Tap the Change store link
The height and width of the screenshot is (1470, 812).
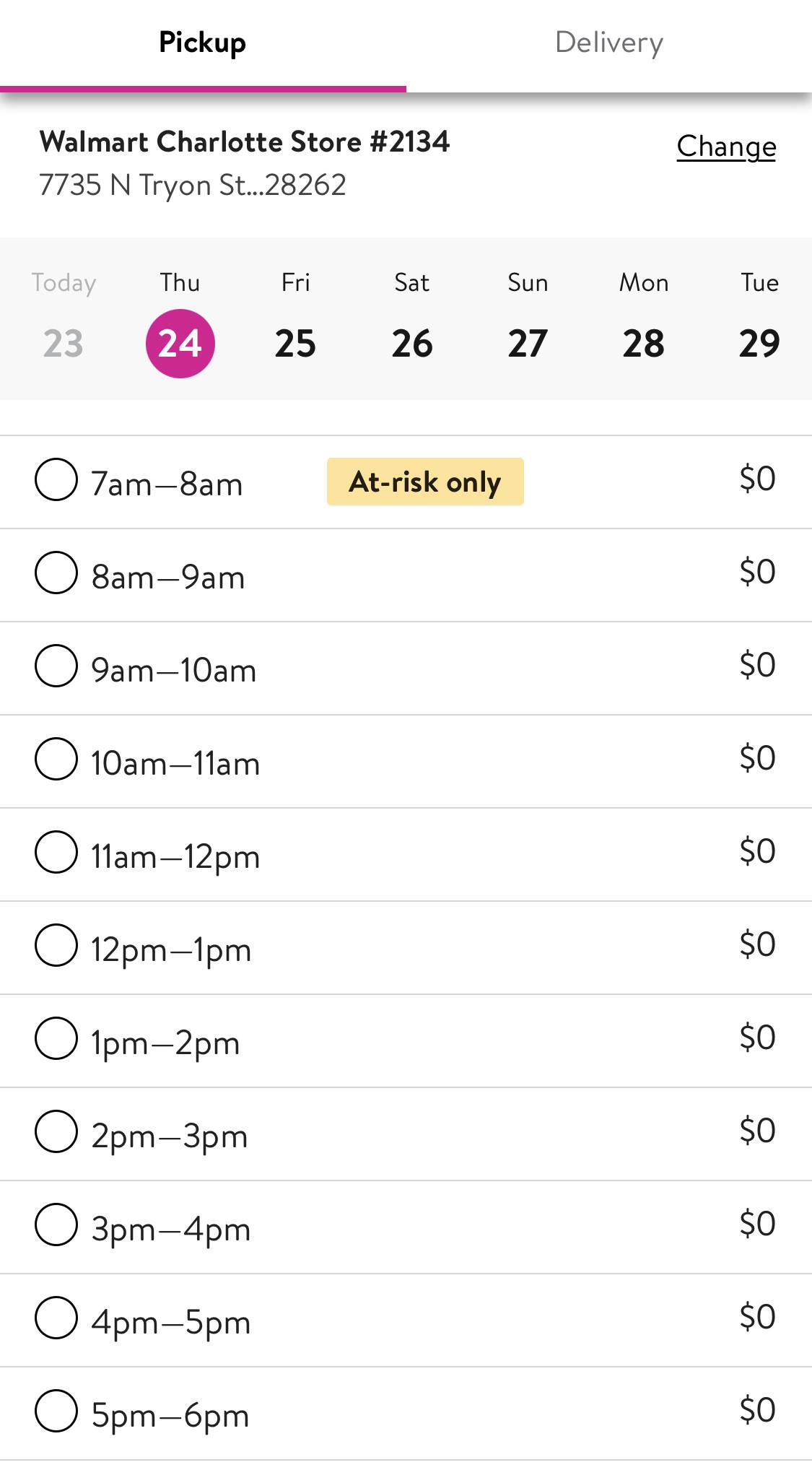tap(725, 147)
